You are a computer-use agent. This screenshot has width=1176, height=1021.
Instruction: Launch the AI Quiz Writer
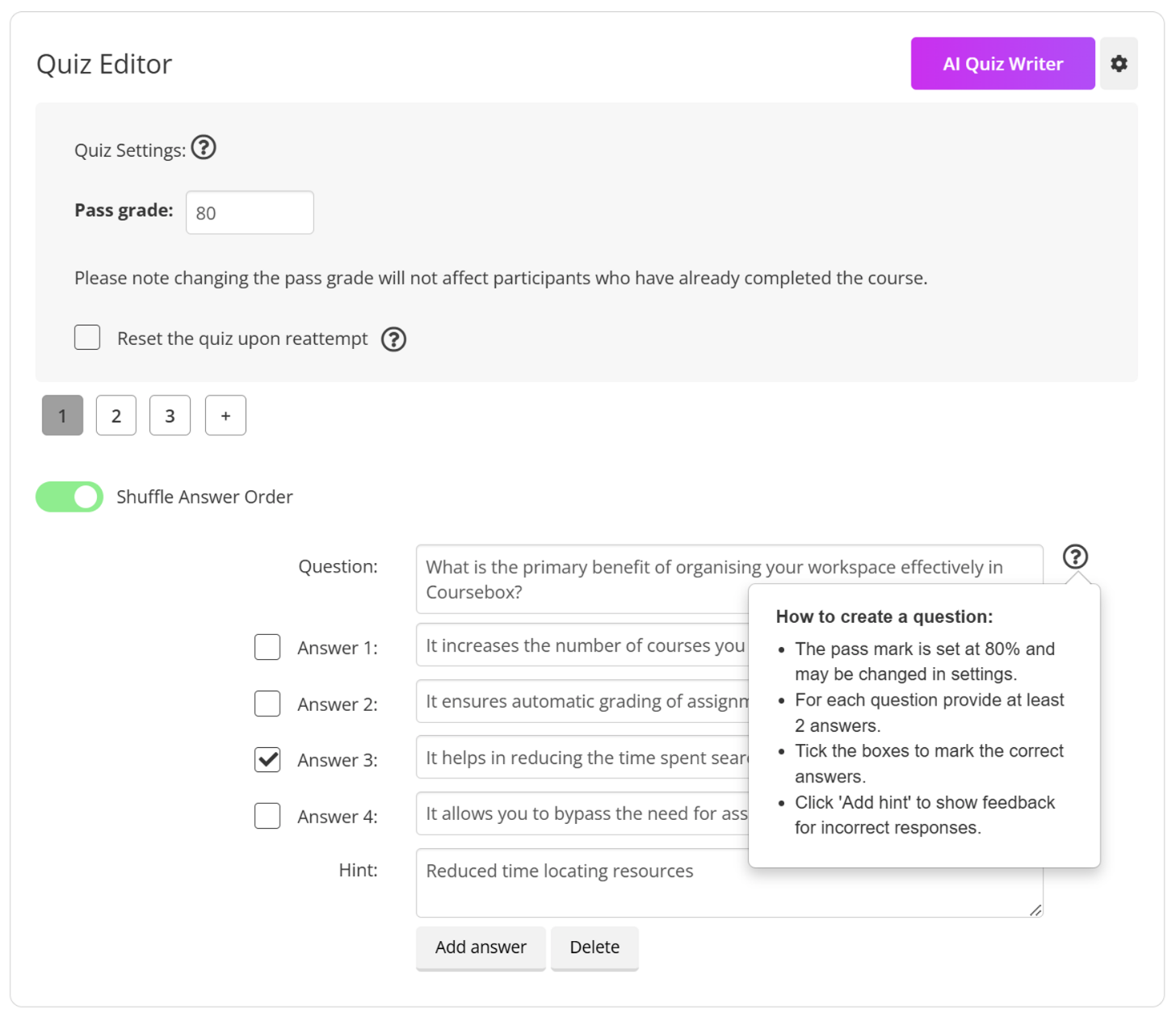(x=1002, y=64)
